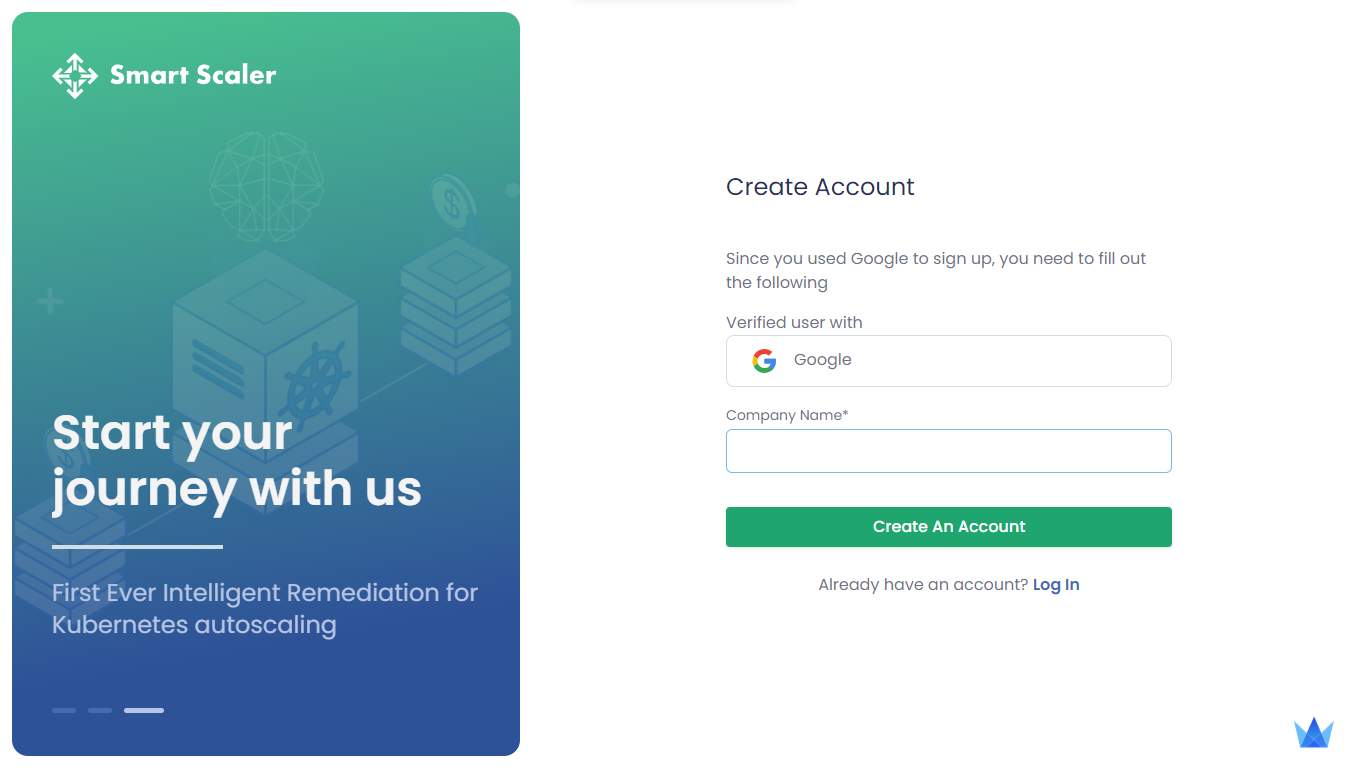1366x768 pixels.
Task: Click the verified Google account field
Action: [948, 361]
